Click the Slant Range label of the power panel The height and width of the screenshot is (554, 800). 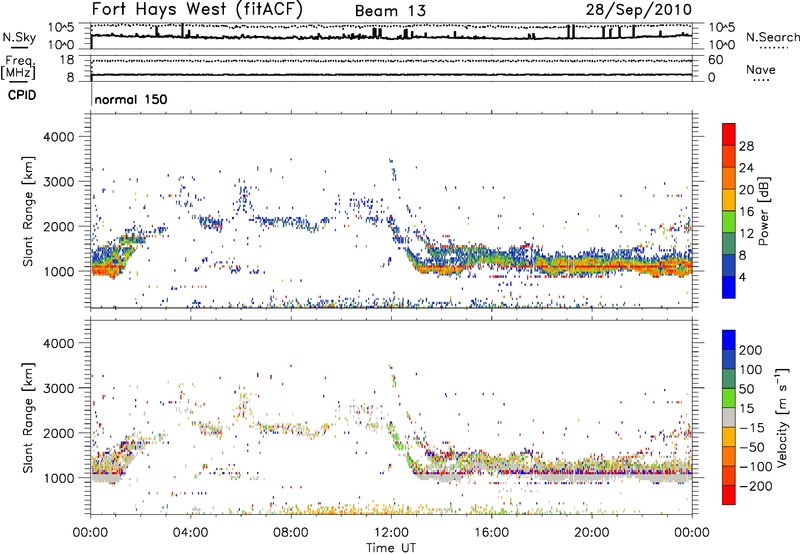point(28,211)
